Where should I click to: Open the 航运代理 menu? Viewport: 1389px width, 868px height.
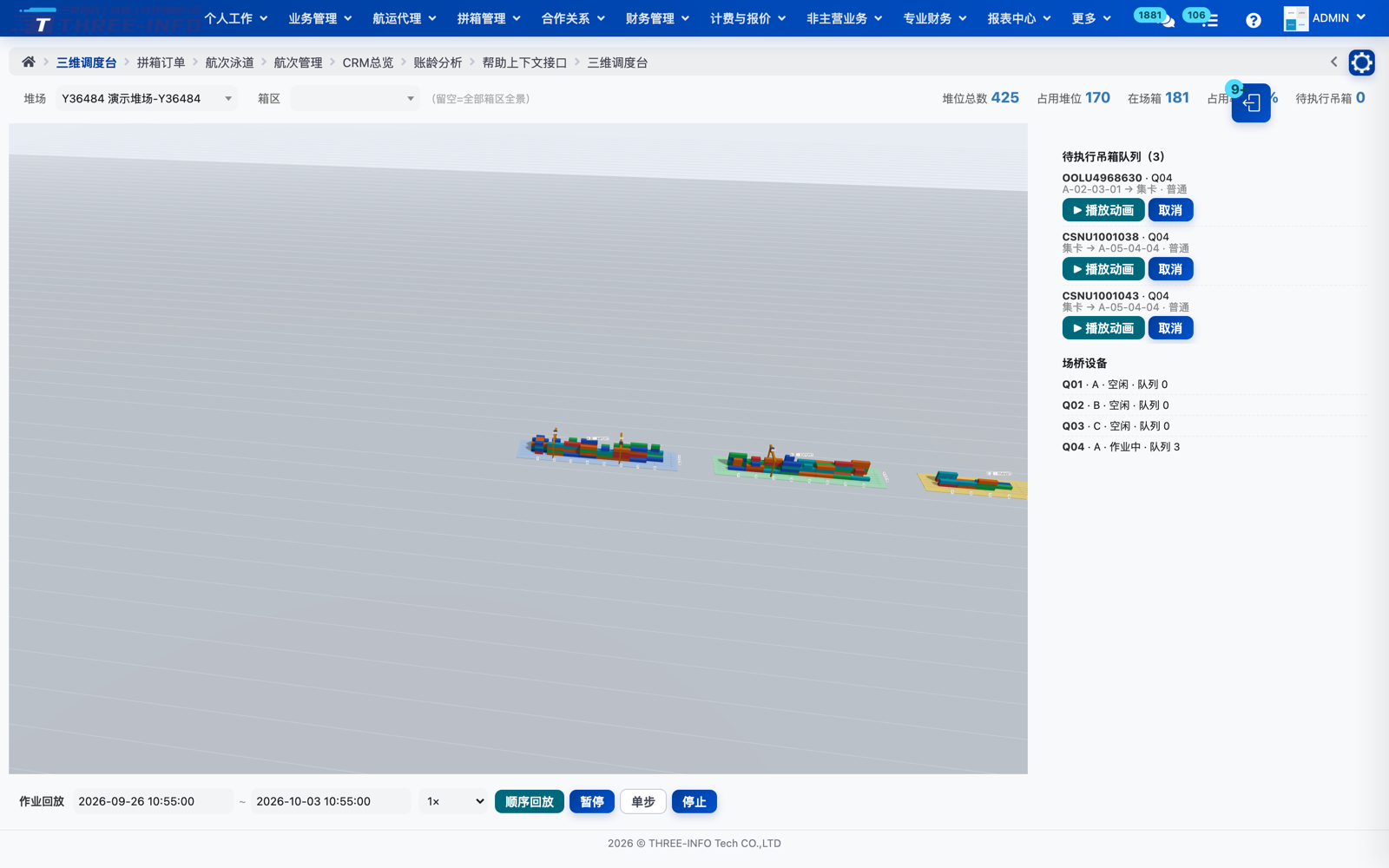[405, 18]
